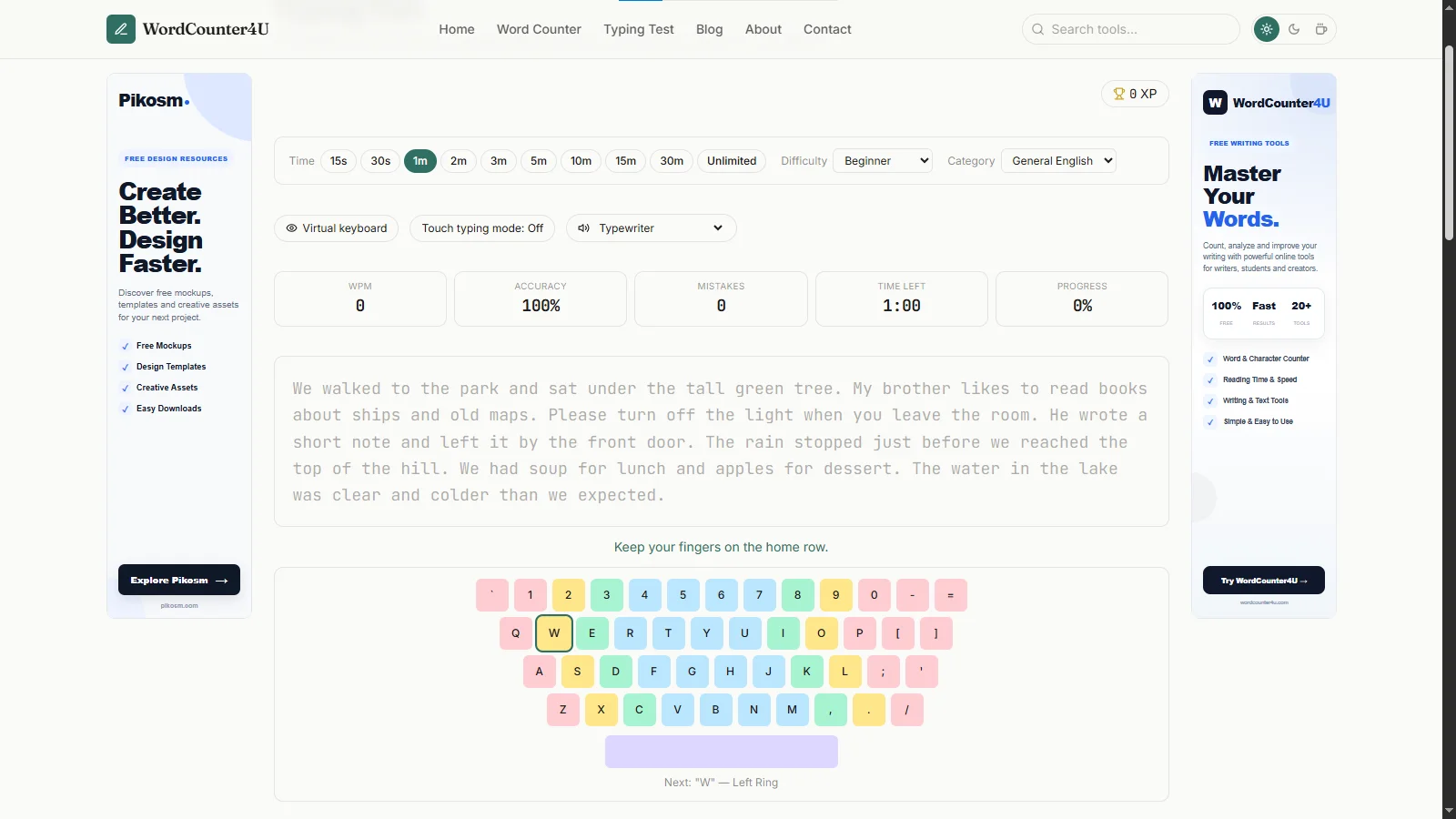Switch to light theme sun icon
The width and height of the screenshot is (1456, 819).
1266,29
